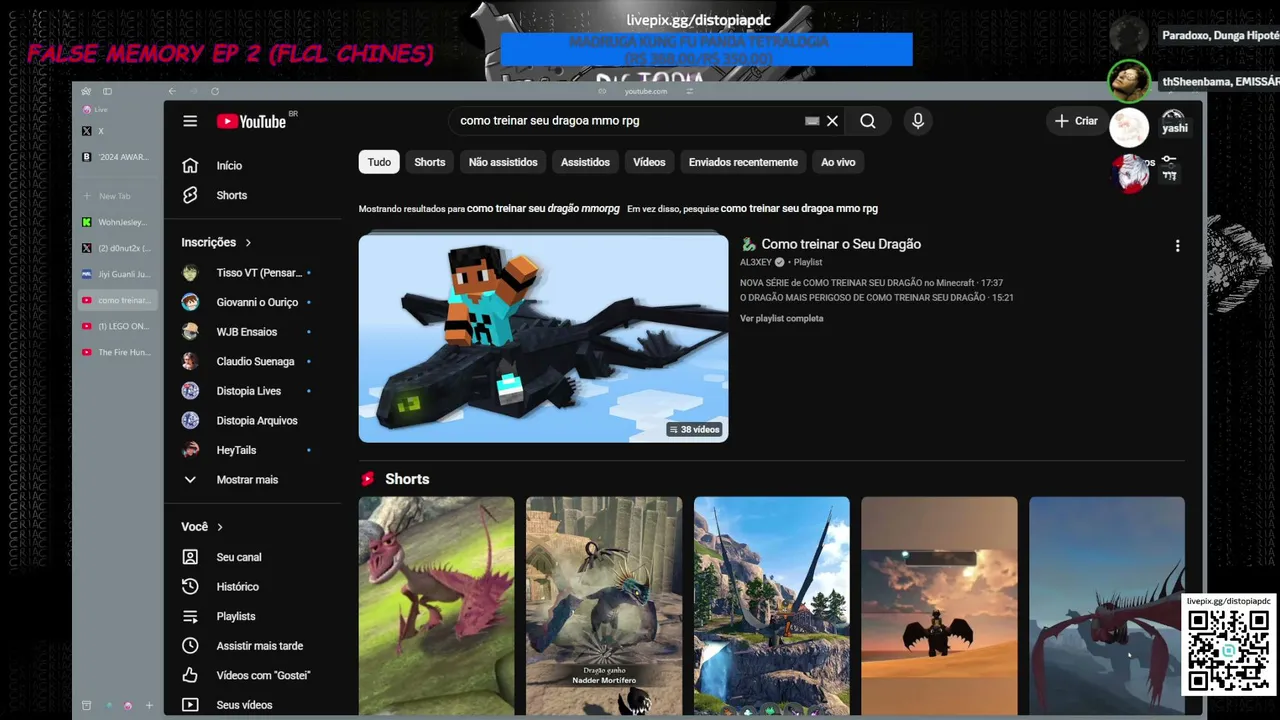Start voice search with the microphone icon
1280x720 pixels.
click(x=918, y=121)
